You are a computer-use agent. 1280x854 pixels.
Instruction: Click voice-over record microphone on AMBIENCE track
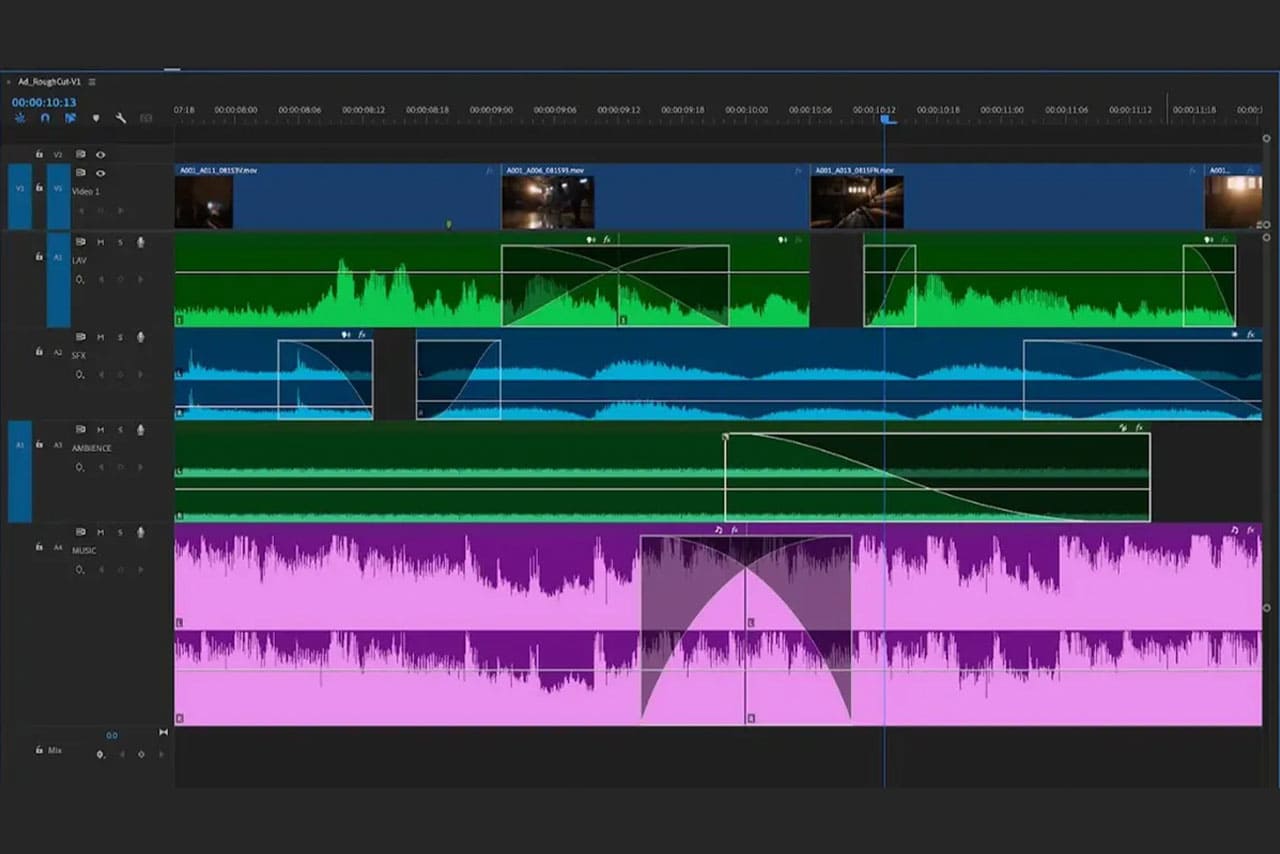pos(140,429)
